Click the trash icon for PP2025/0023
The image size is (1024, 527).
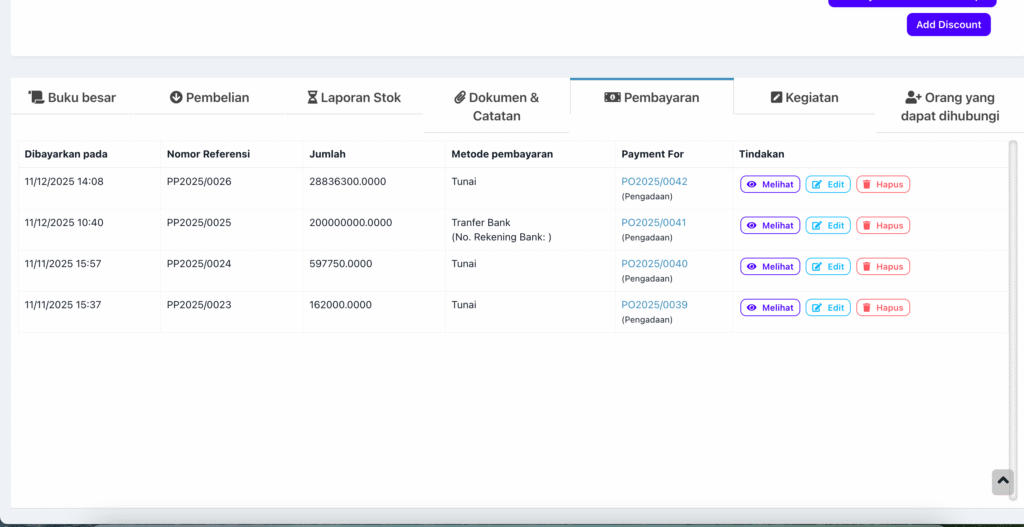point(867,308)
